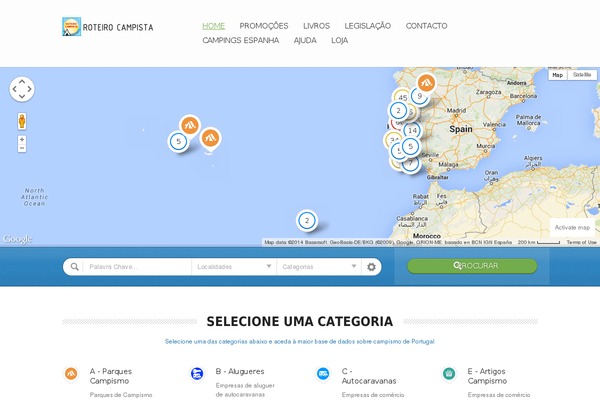
Task: Switch map to Map view
Action: (558, 75)
